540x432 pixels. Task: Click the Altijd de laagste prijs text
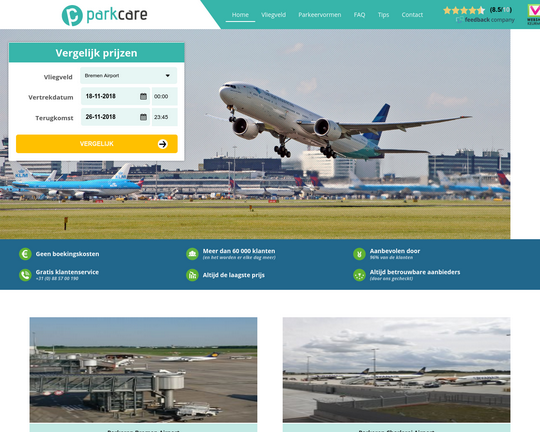click(x=233, y=275)
